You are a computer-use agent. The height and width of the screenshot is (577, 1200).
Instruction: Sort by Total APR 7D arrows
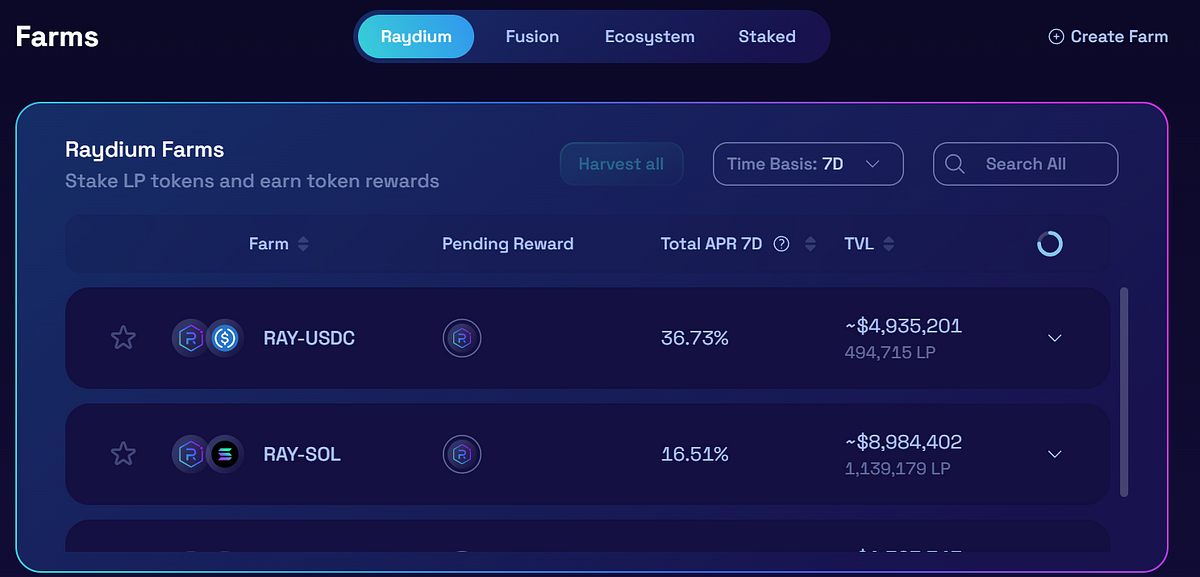810,244
